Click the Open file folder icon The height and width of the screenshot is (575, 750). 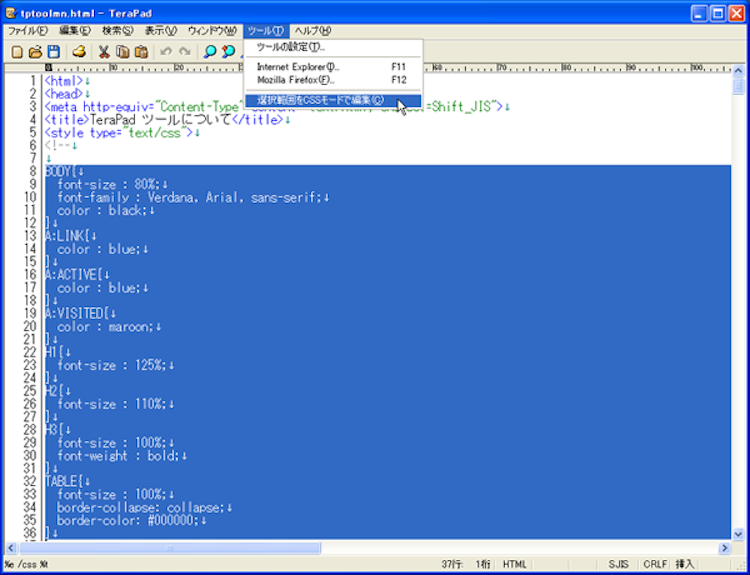click(35, 51)
